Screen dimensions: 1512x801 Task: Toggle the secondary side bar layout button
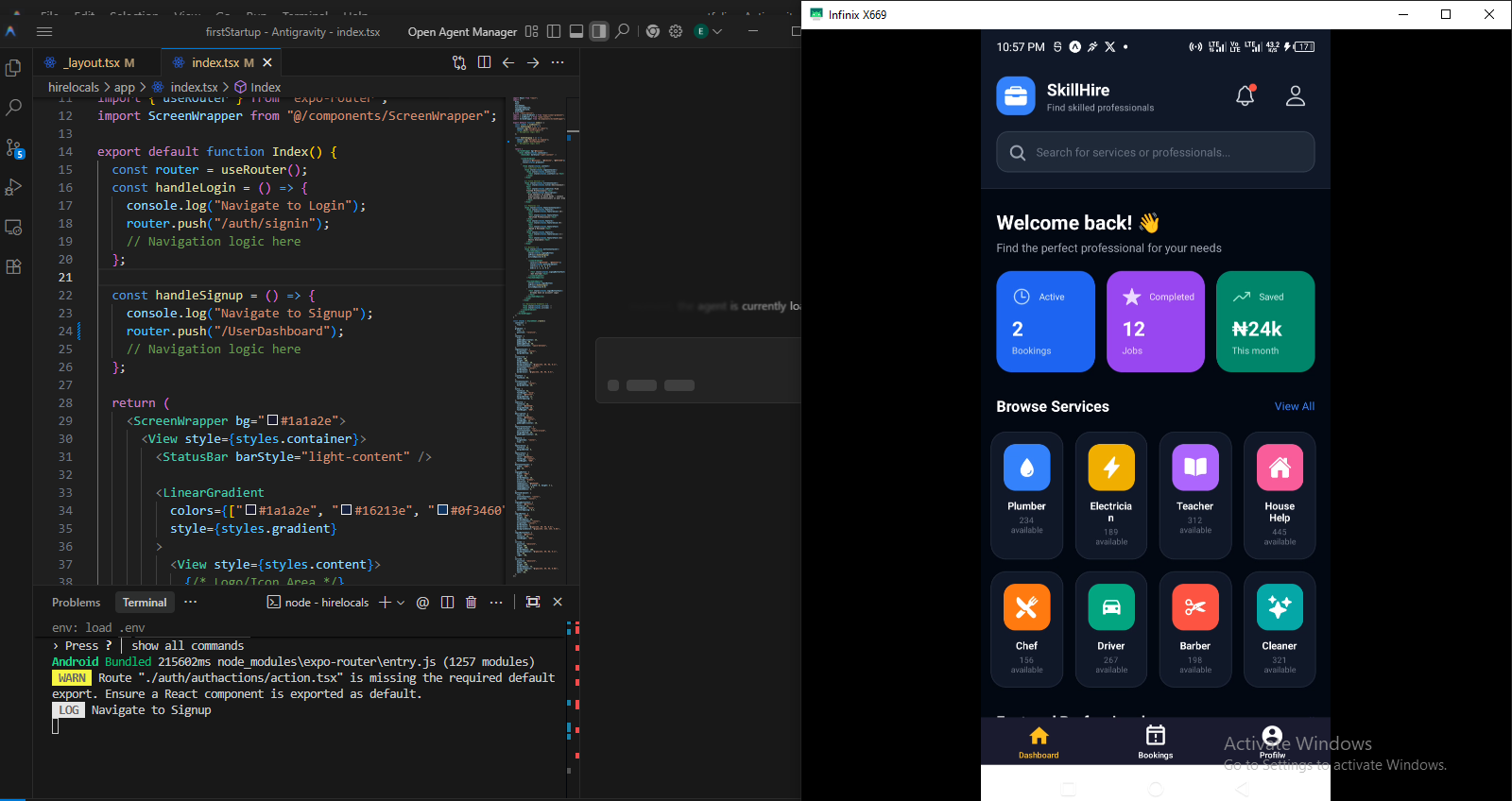tap(599, 31)
